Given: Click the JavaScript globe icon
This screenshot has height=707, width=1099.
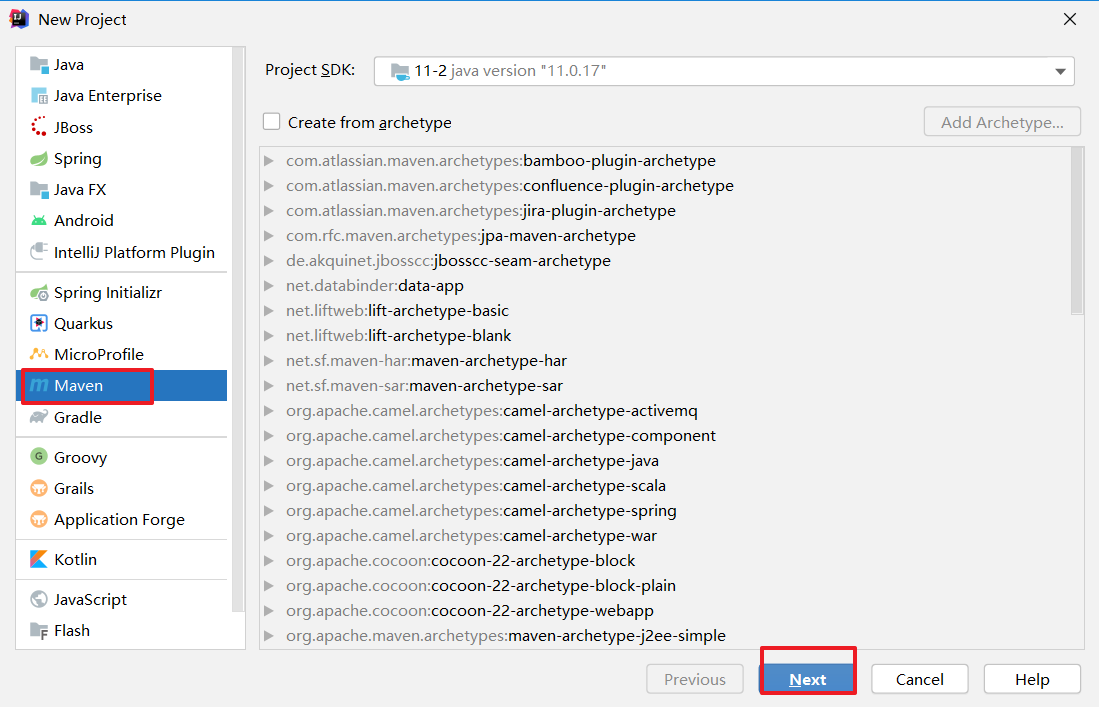Looking at the screenshot, I should [39, 599].
